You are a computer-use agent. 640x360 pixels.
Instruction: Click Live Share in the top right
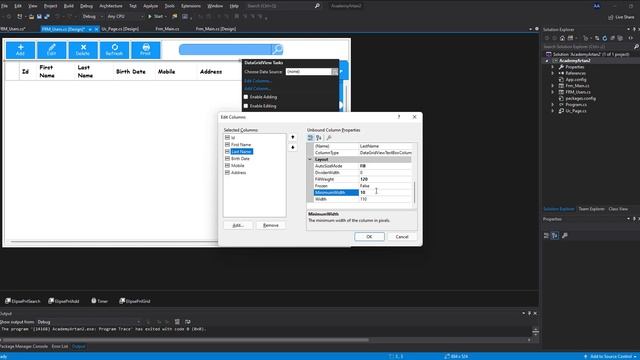pos(621,17)
